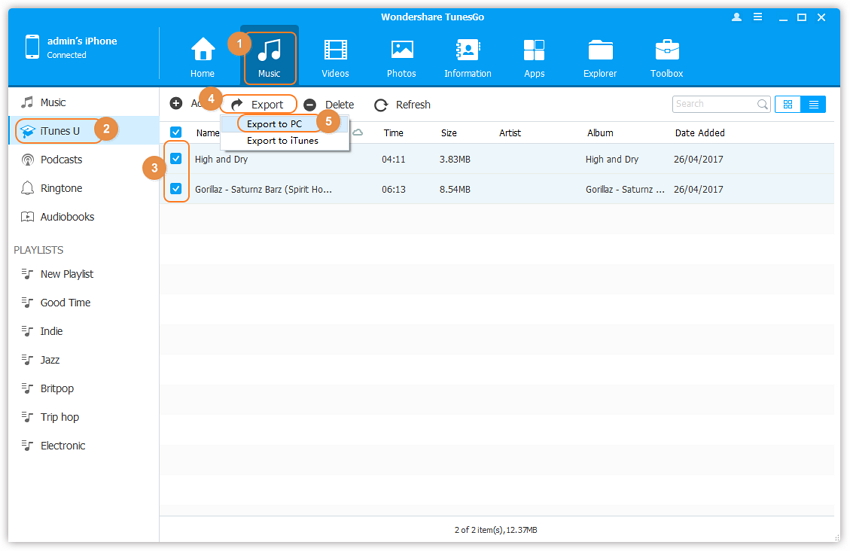Click the Refresh button

[x=402, y=104]
